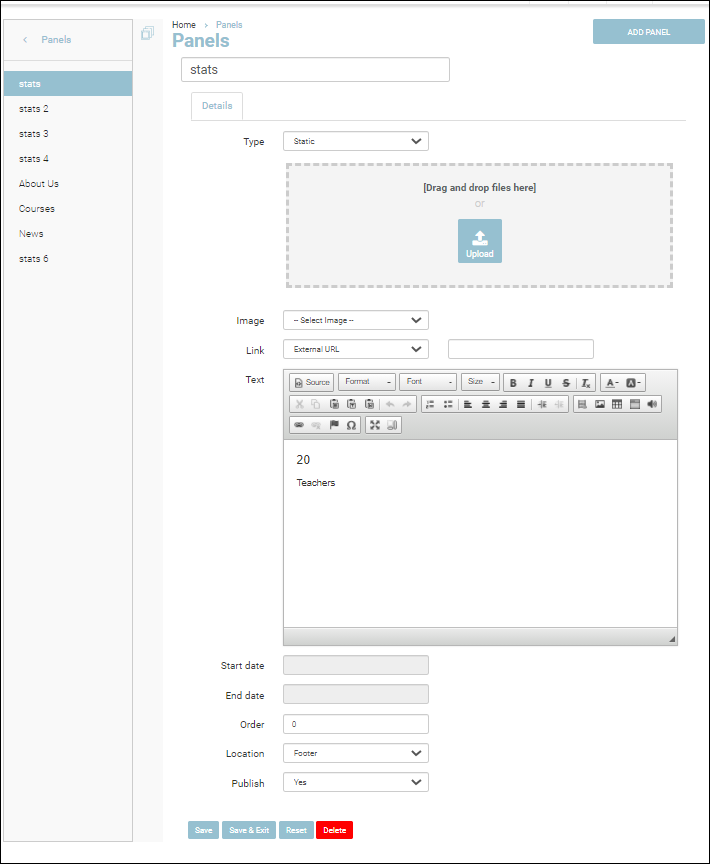Open the Type dropdown showing Static
This screenshot has width=710, height=864.
click(x=355, y=141)
